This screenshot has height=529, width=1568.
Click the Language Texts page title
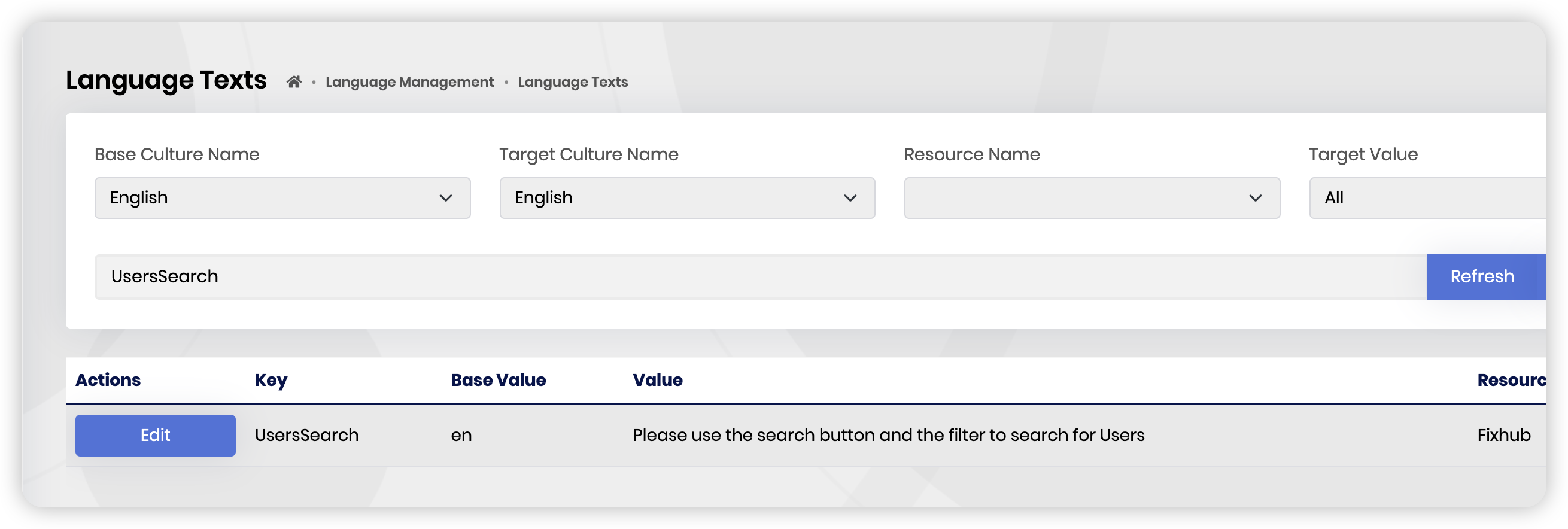tap(166, 80)
